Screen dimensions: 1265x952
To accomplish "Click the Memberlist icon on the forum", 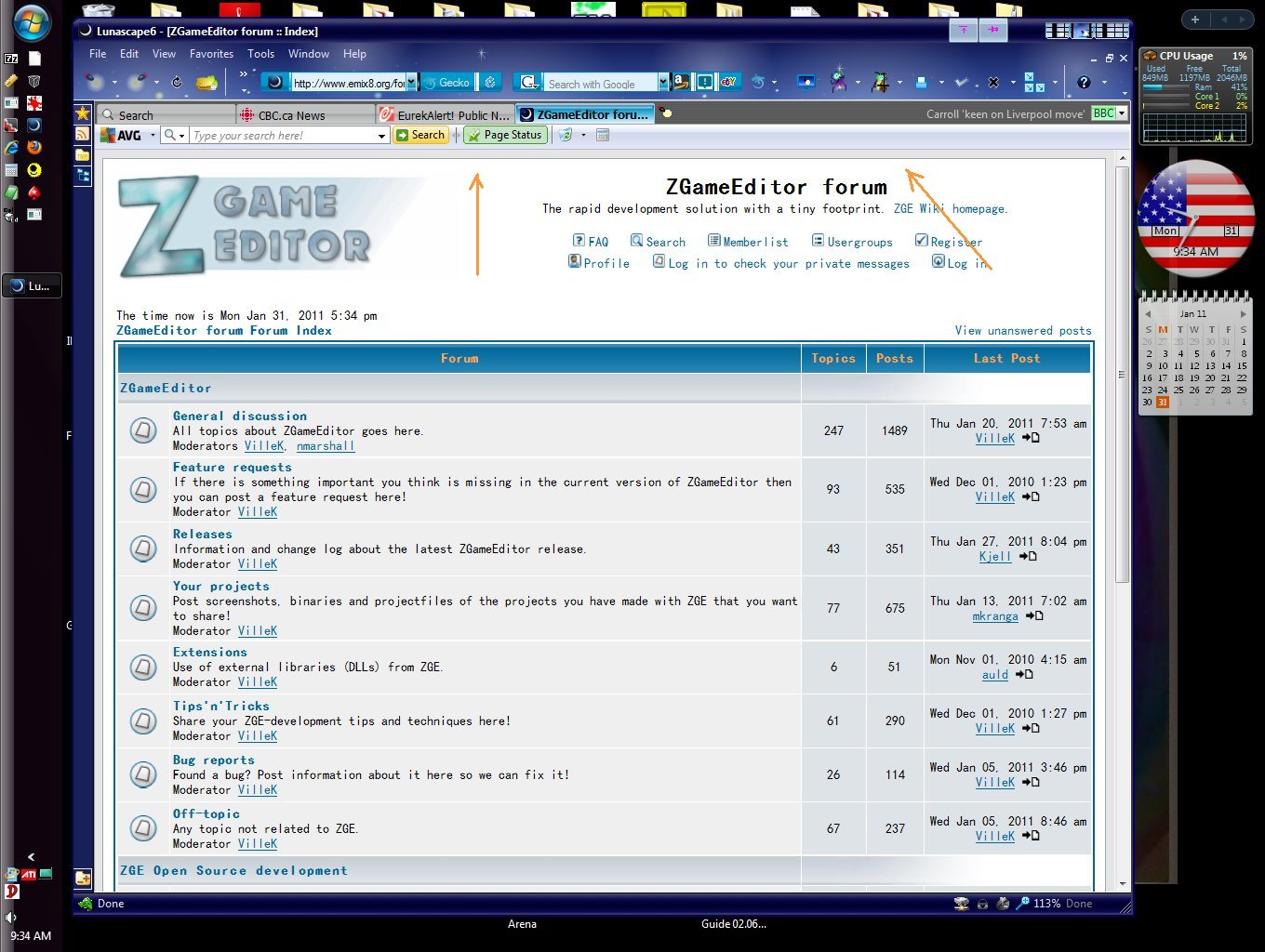I will [x=713, y=241].
